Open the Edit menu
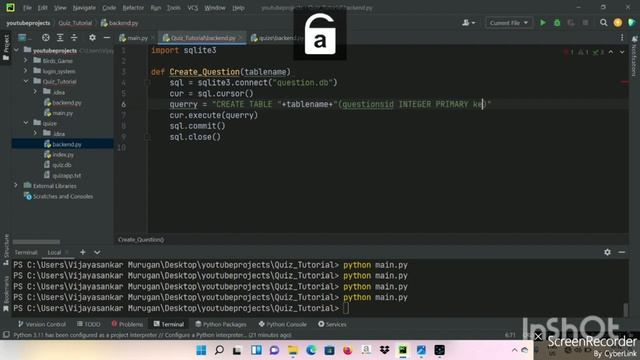The width and height of the screenshot is (640, 360). coord(42,8)
